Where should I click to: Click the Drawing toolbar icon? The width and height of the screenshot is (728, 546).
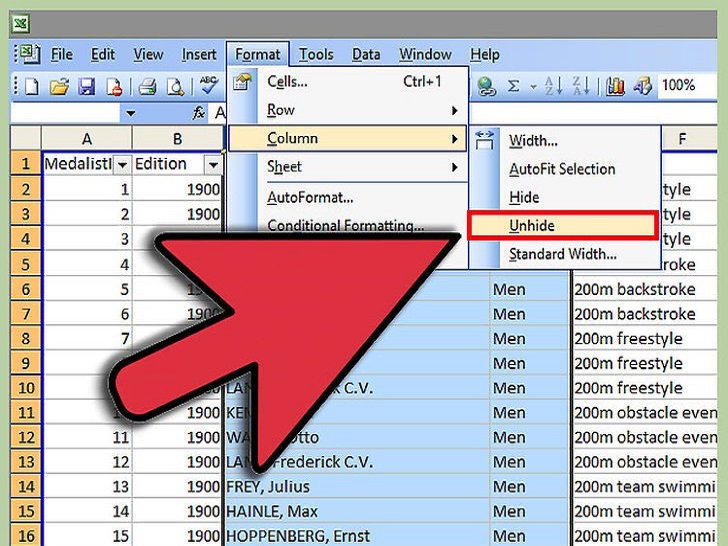click(x=643, y=86)
